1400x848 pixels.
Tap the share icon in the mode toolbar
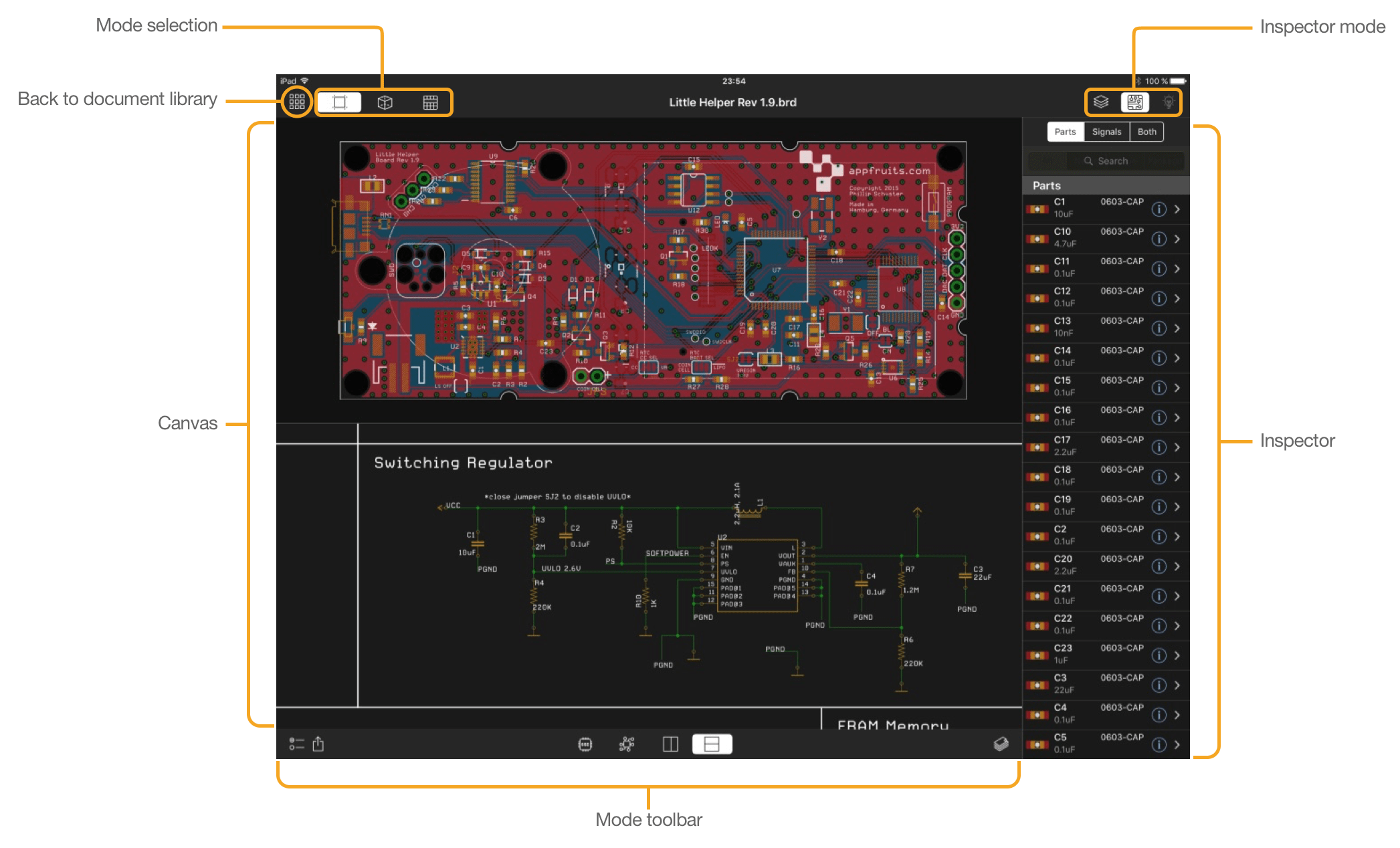318,744
